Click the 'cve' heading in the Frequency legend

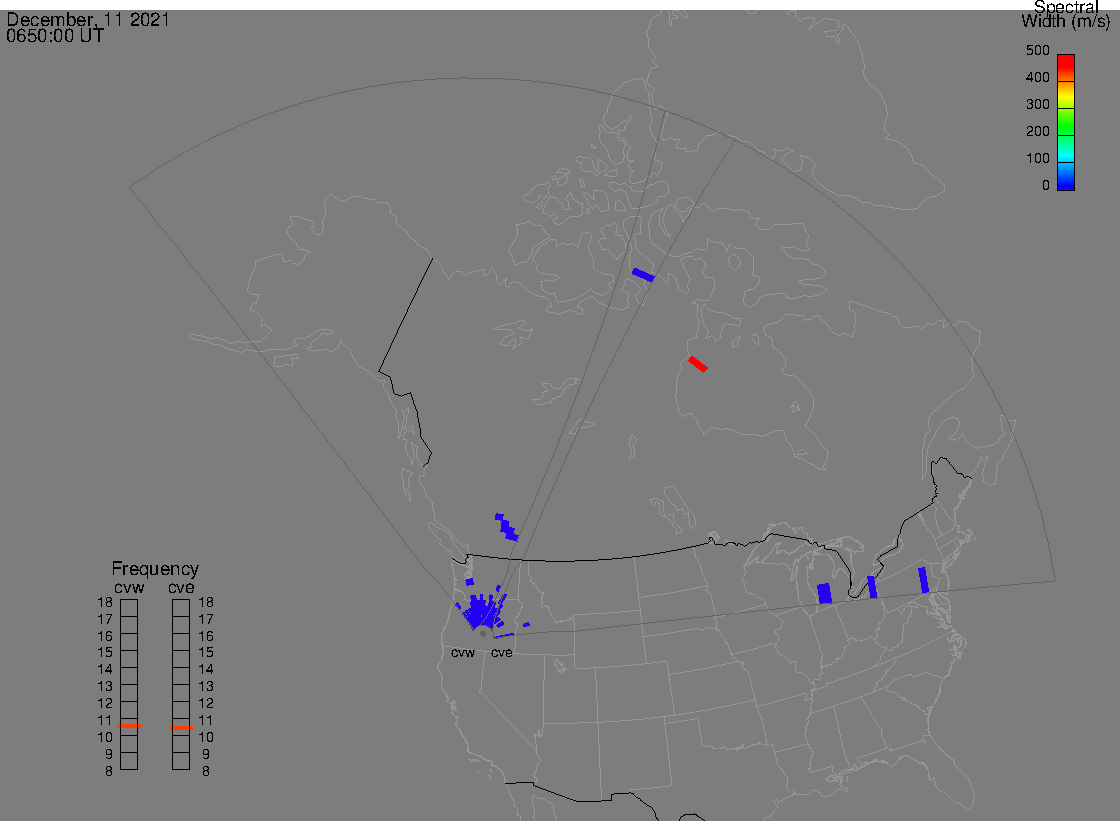[181, 588]
